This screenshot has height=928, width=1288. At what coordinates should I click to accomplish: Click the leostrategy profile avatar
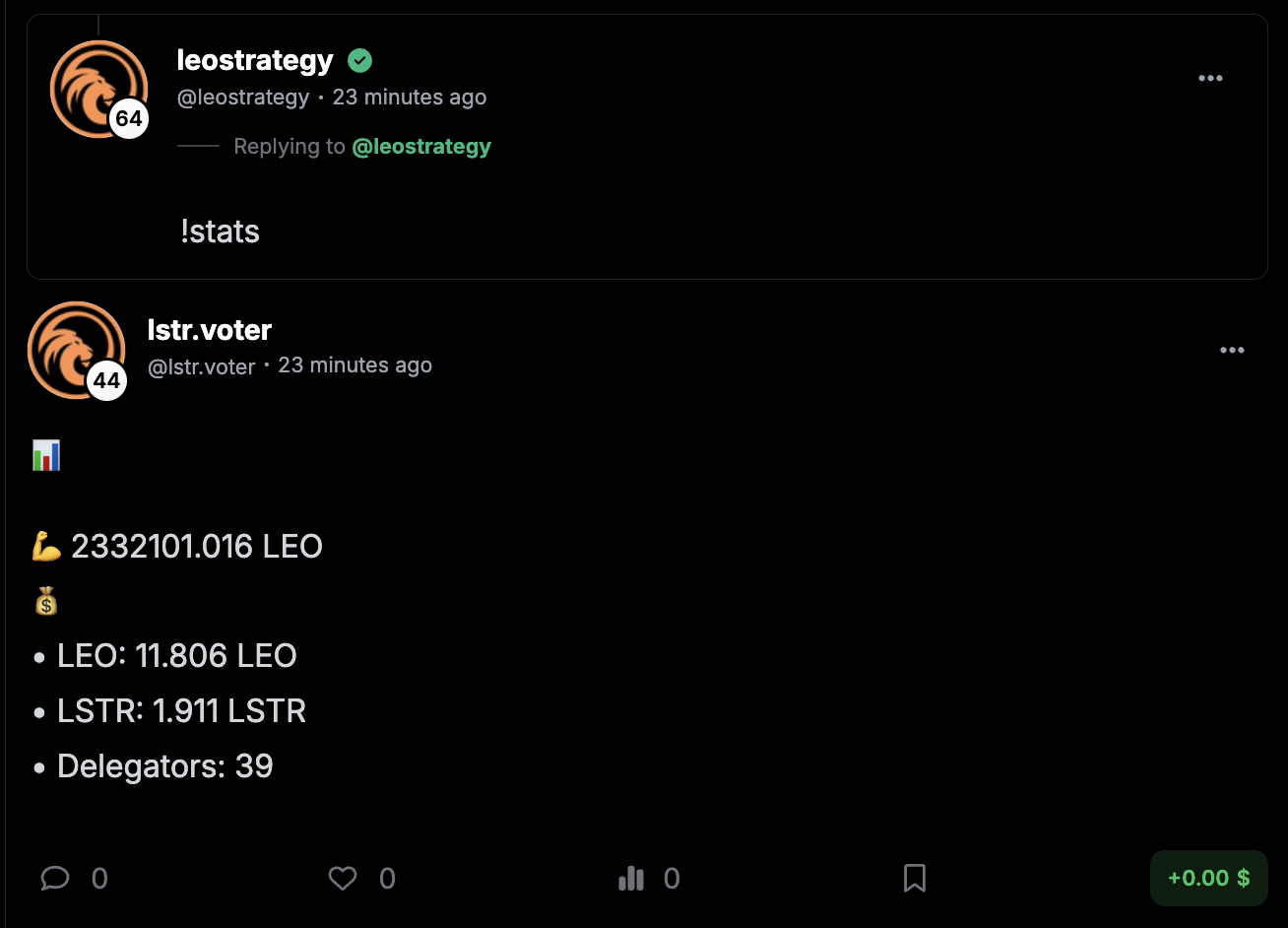(98, 89)
